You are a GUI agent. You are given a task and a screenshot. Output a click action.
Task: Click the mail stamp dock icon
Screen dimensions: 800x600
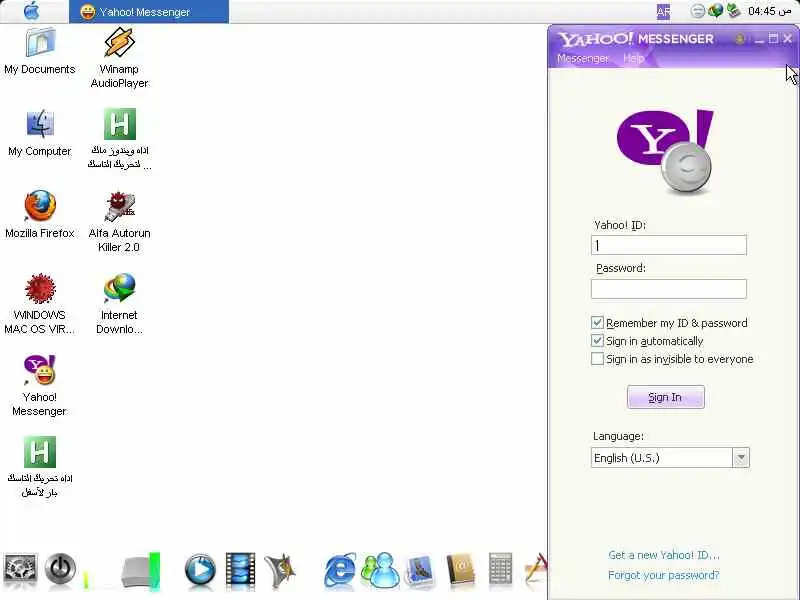pyautogui.click(x=420, y=570)
